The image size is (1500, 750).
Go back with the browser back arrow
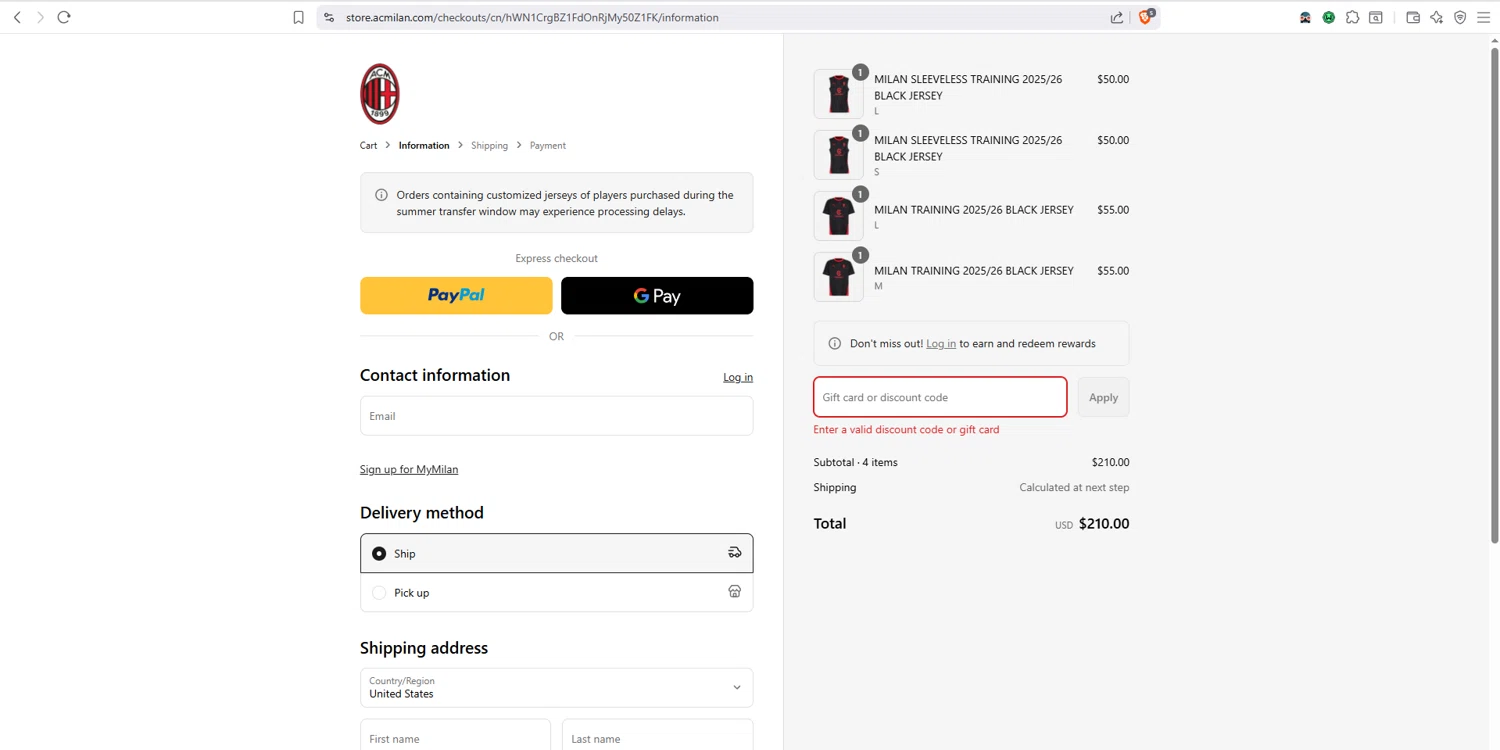[x=17, y=17]
